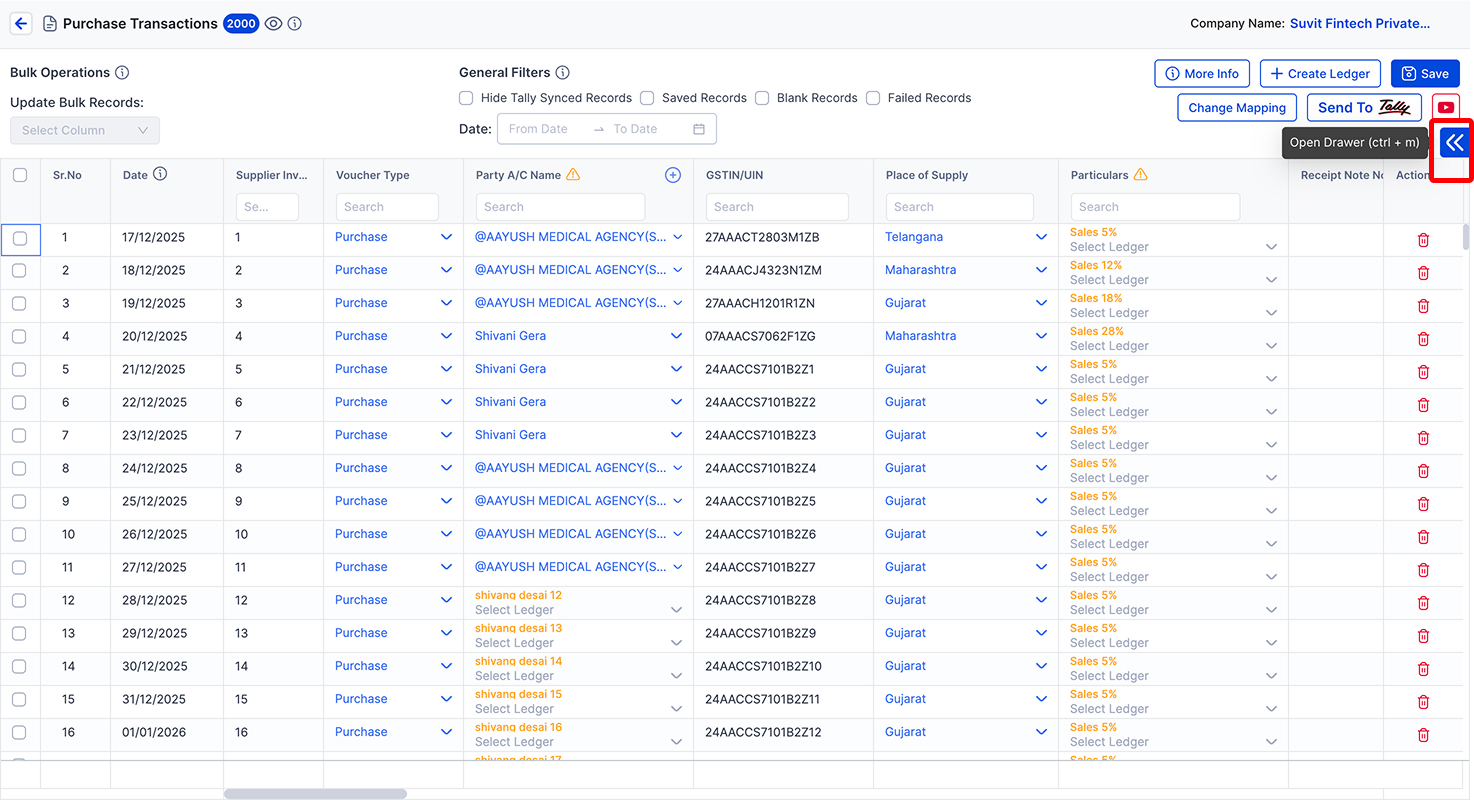This screenshot has height=800, width=1474.
Task: Click the Bulk Operations info icon
Action: pyautogui.click(x=122, y=73)
